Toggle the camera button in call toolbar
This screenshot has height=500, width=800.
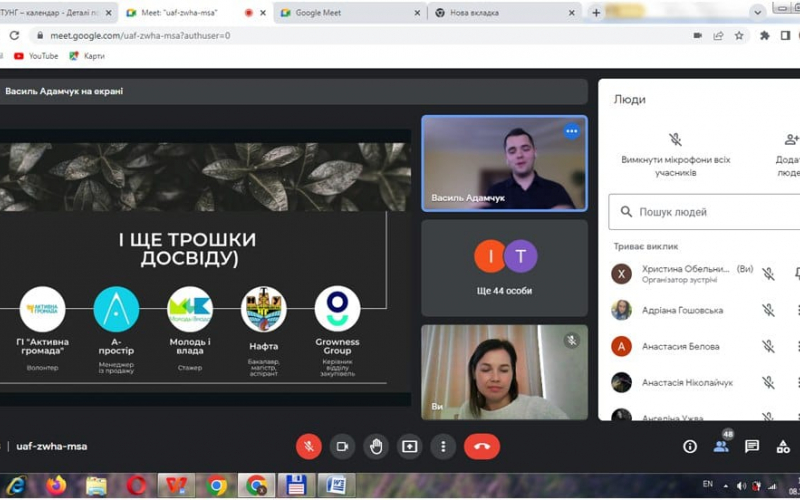342,446
